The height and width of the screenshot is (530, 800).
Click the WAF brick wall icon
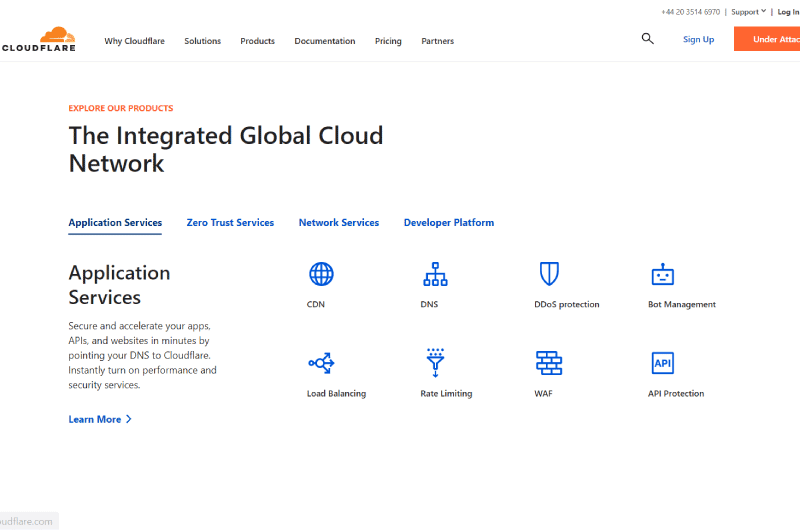coord(549,363)
